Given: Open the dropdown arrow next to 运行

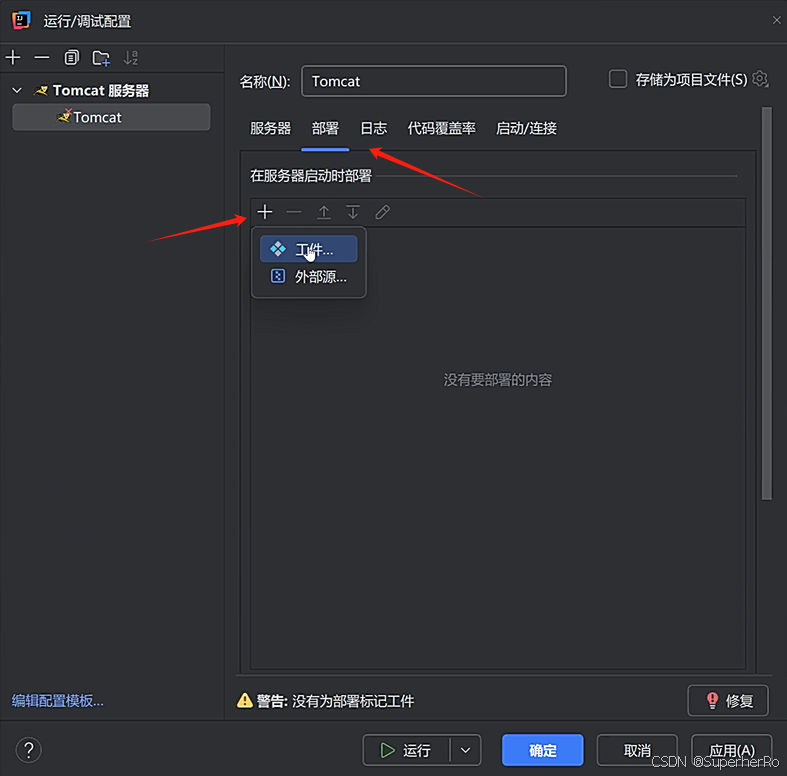Looking at the screenshot, I should click(465, 750).
